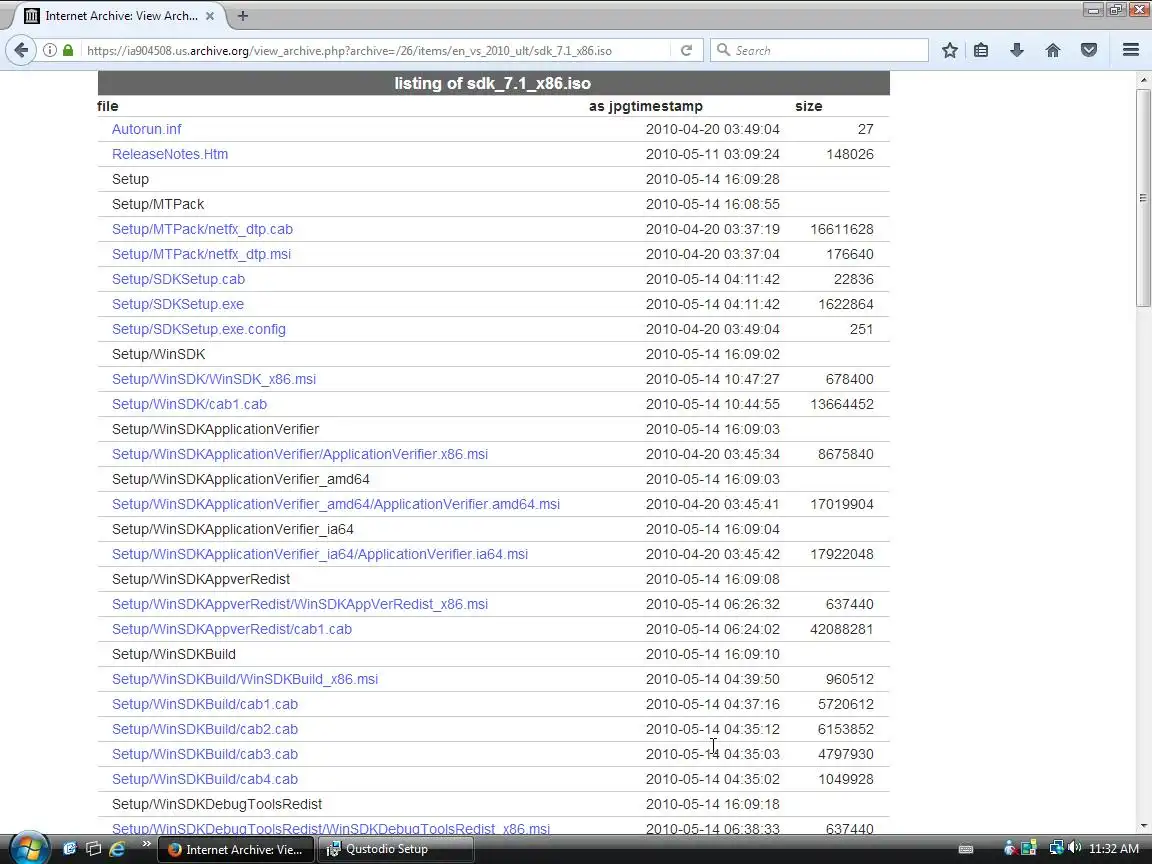Click the 'Setup/WinSDKApplicationVerifier_amd64' folder text

(x=240, y=479)
